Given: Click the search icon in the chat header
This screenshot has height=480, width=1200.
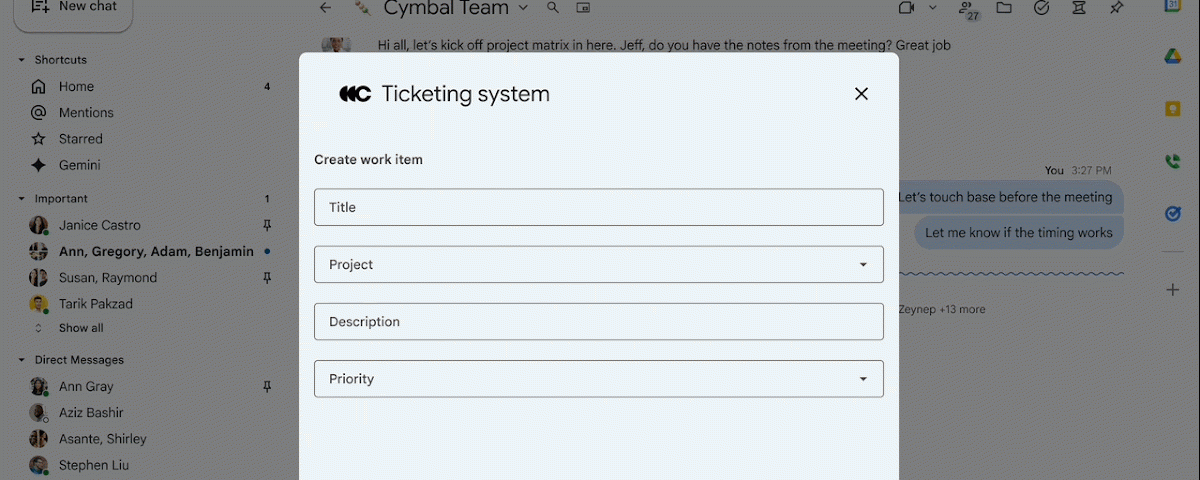Looking at the screenshot, I should [553, 8].
